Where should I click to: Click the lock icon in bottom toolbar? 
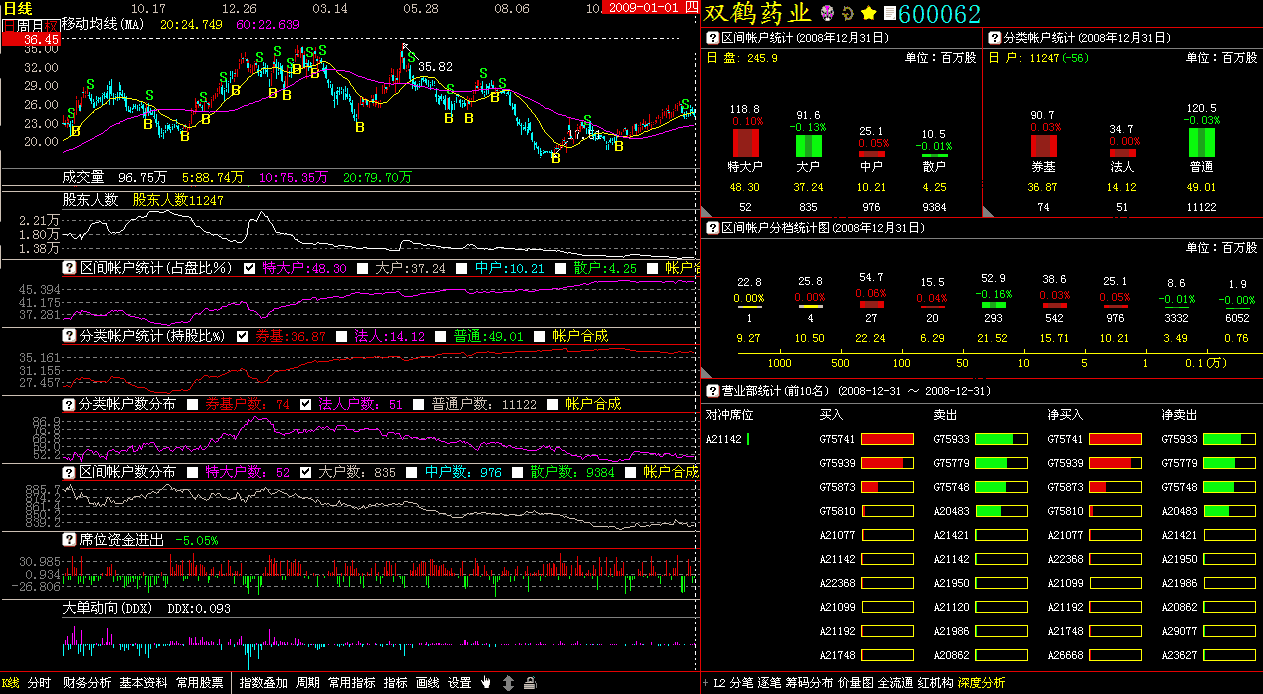[x=530, y=683]
